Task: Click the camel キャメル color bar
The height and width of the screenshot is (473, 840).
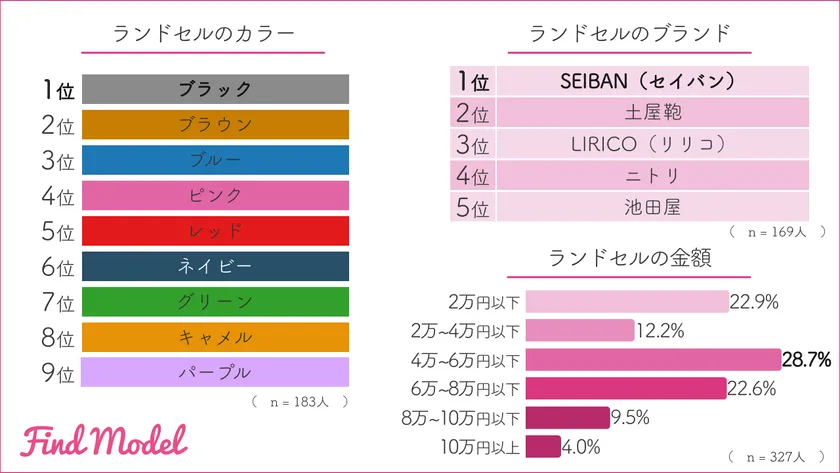Action: point(215,337)
